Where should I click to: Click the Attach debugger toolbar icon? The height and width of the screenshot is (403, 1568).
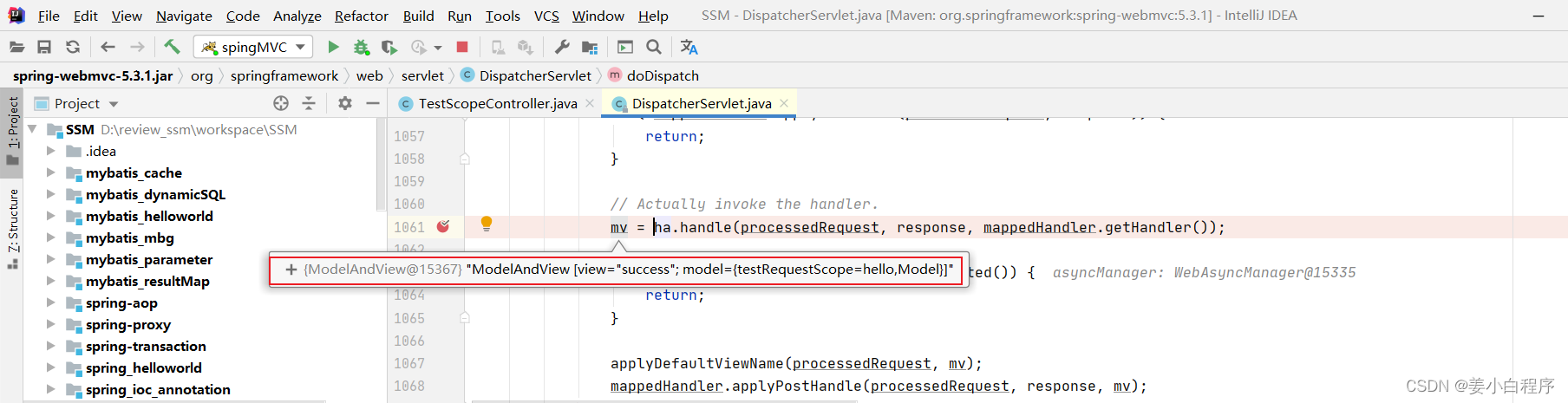(x=498, y=47)
